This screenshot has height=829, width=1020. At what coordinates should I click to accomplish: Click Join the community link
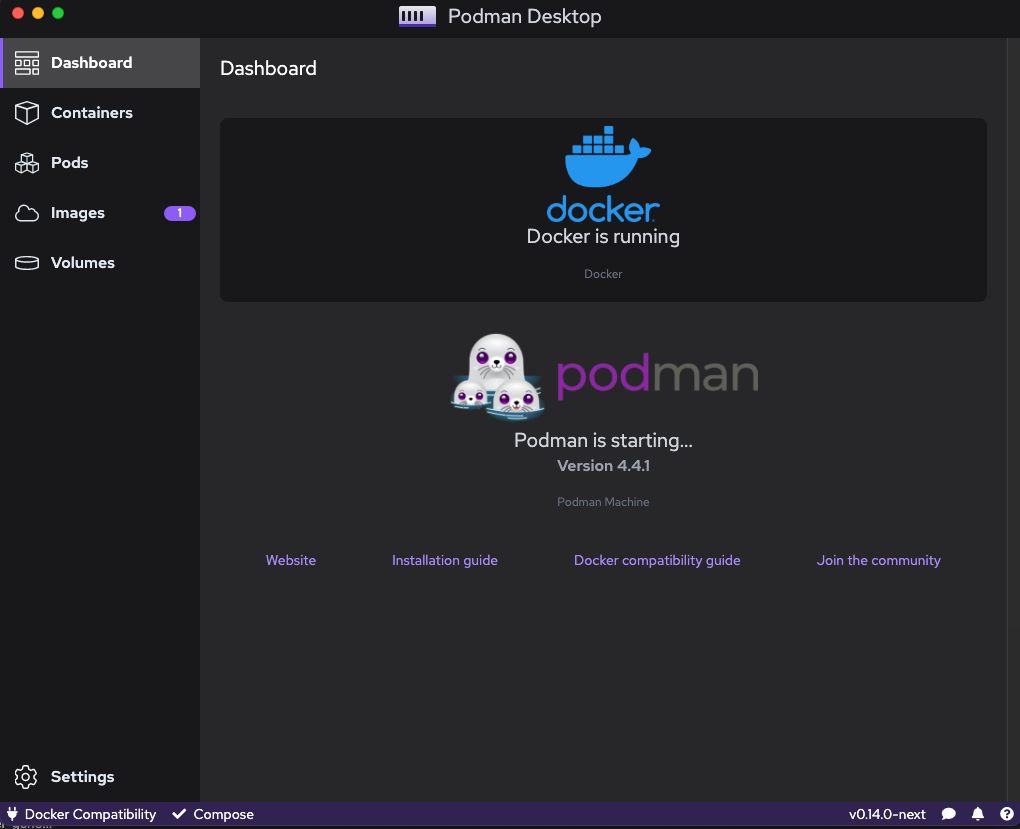click(878, 560)
